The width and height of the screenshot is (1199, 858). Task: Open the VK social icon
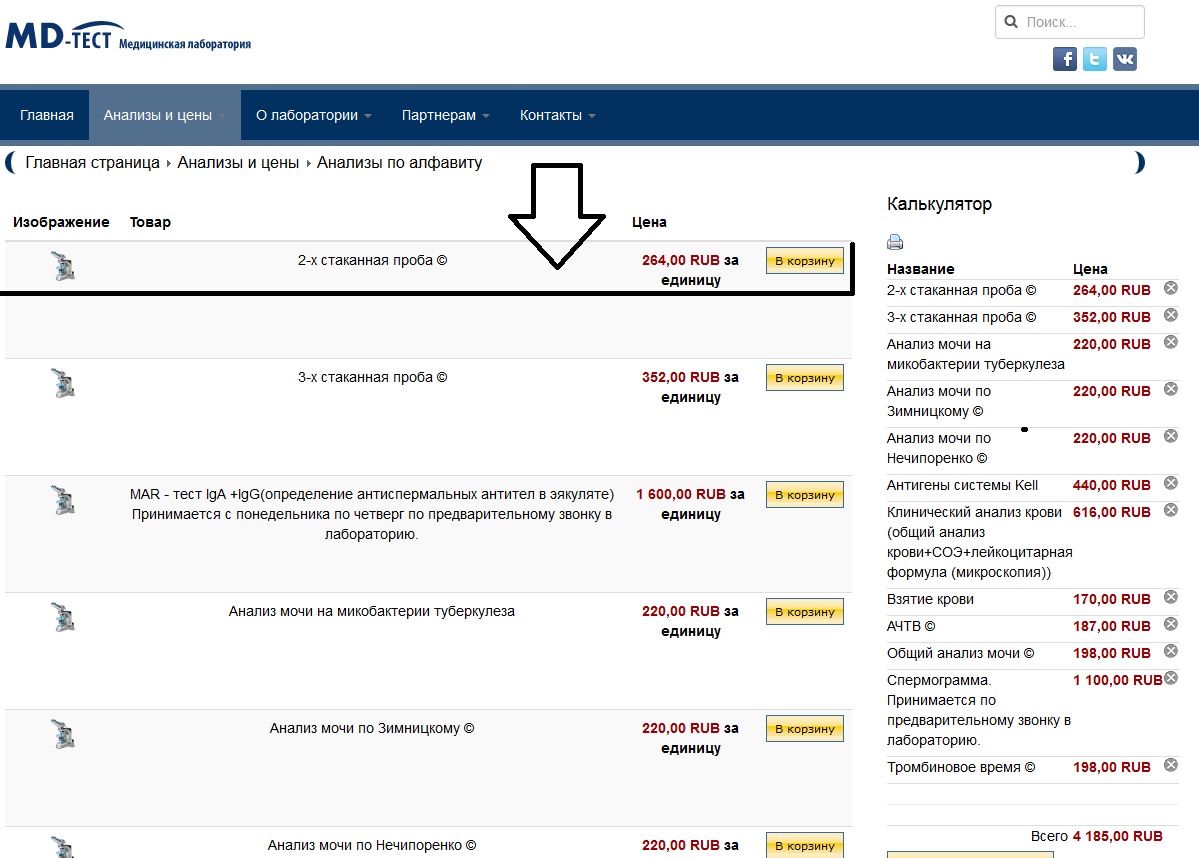pos(1125,59)
